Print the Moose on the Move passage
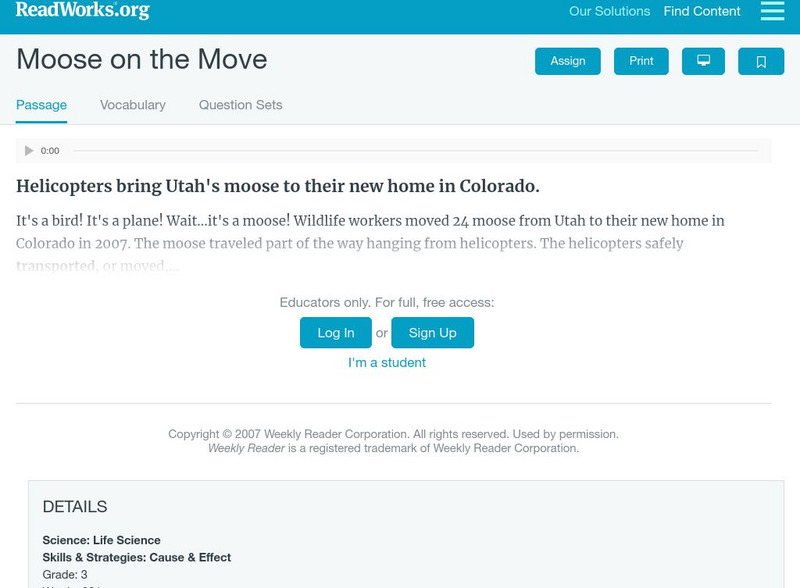Image resolution: width=800 pixels, height=588 pixels. click(x=641, y=60)
